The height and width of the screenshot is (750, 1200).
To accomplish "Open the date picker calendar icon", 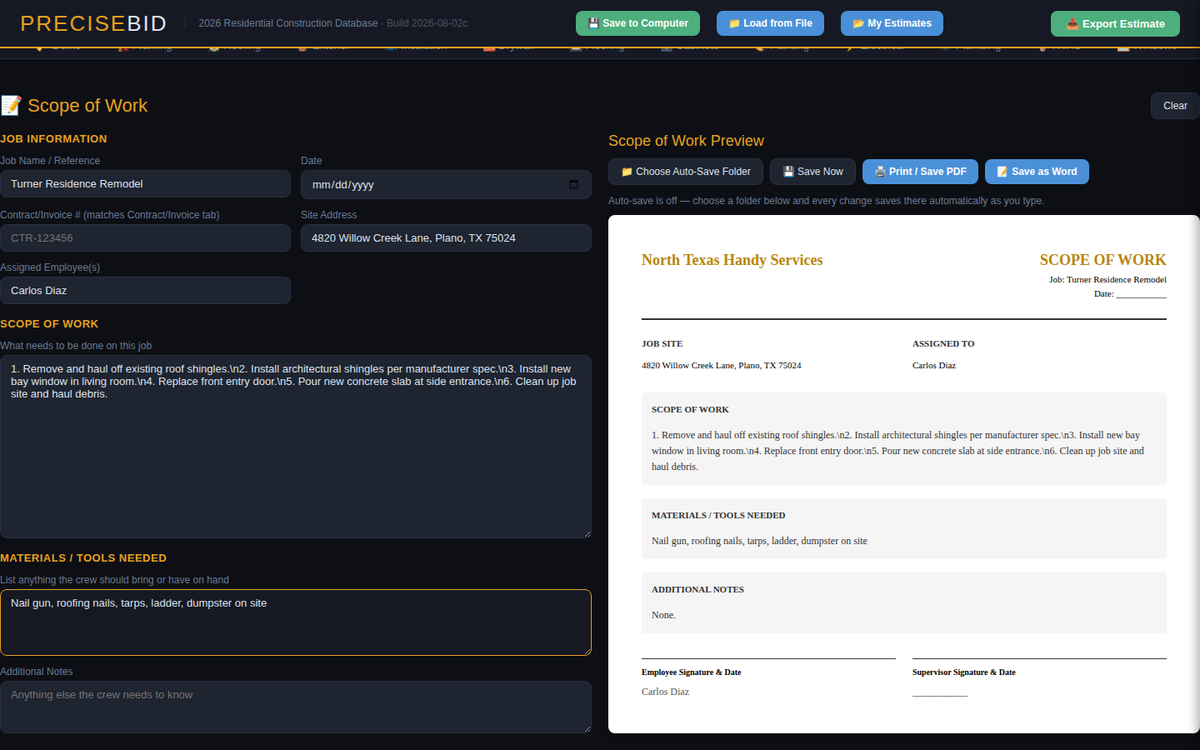I will tap(573, 184).
